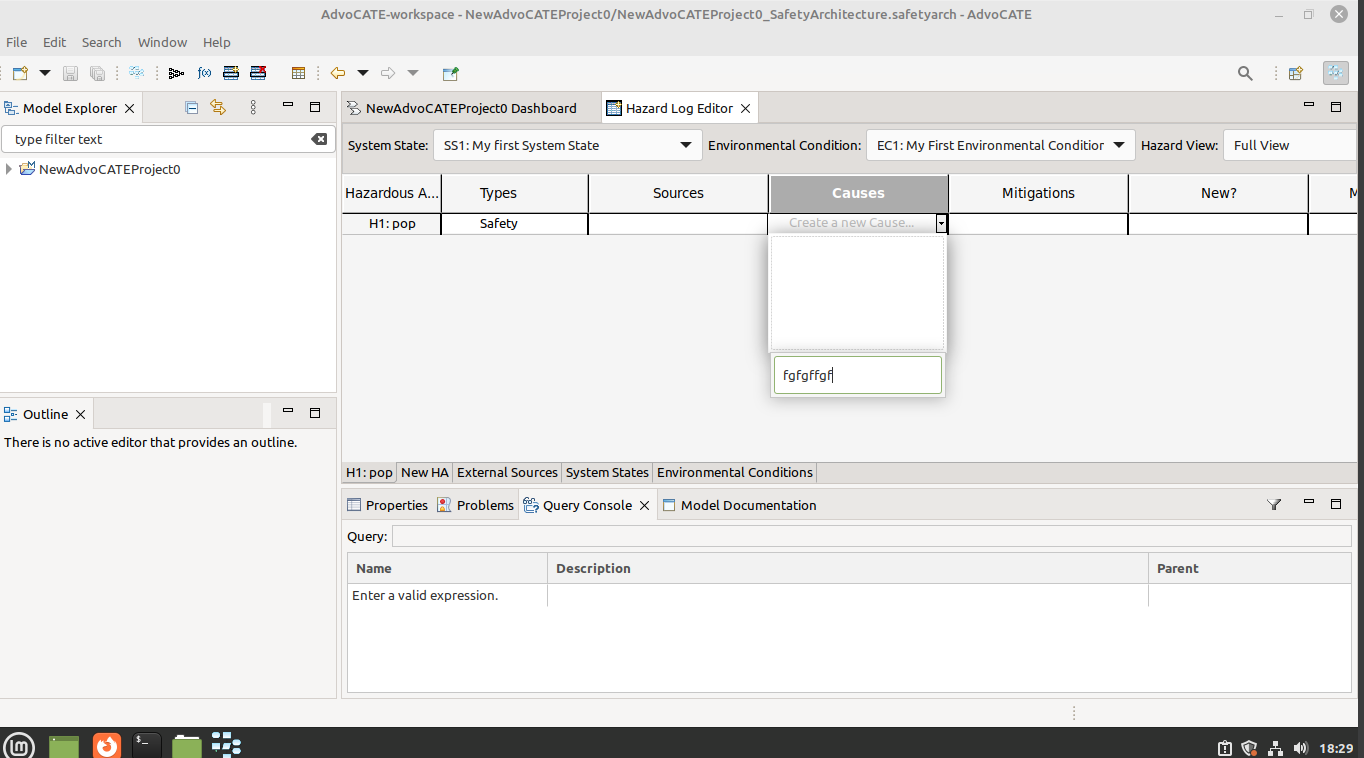Click the Save toolbar icon
Screen dimensions: 1364x758
70,73
